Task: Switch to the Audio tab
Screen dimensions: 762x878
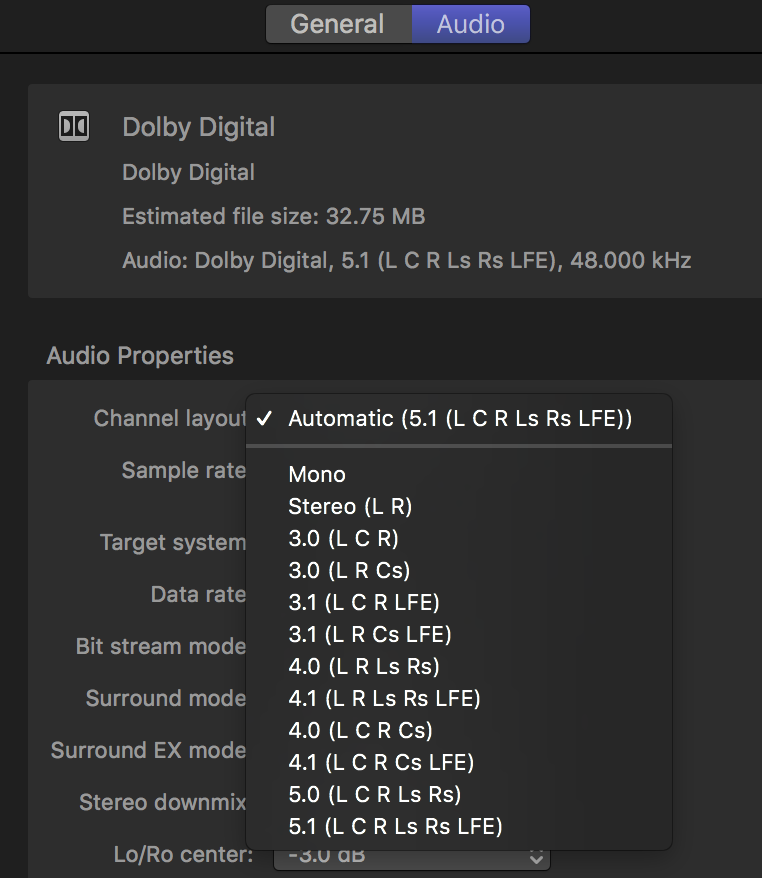Action: (470, 24)
